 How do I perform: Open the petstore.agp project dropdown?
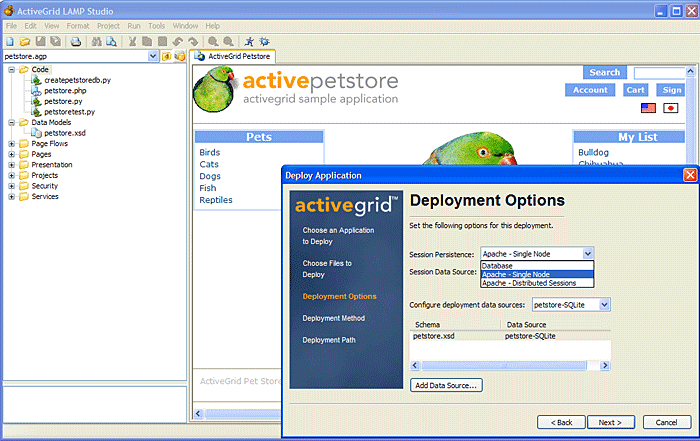pyautogui.click(x=153, y=56)
